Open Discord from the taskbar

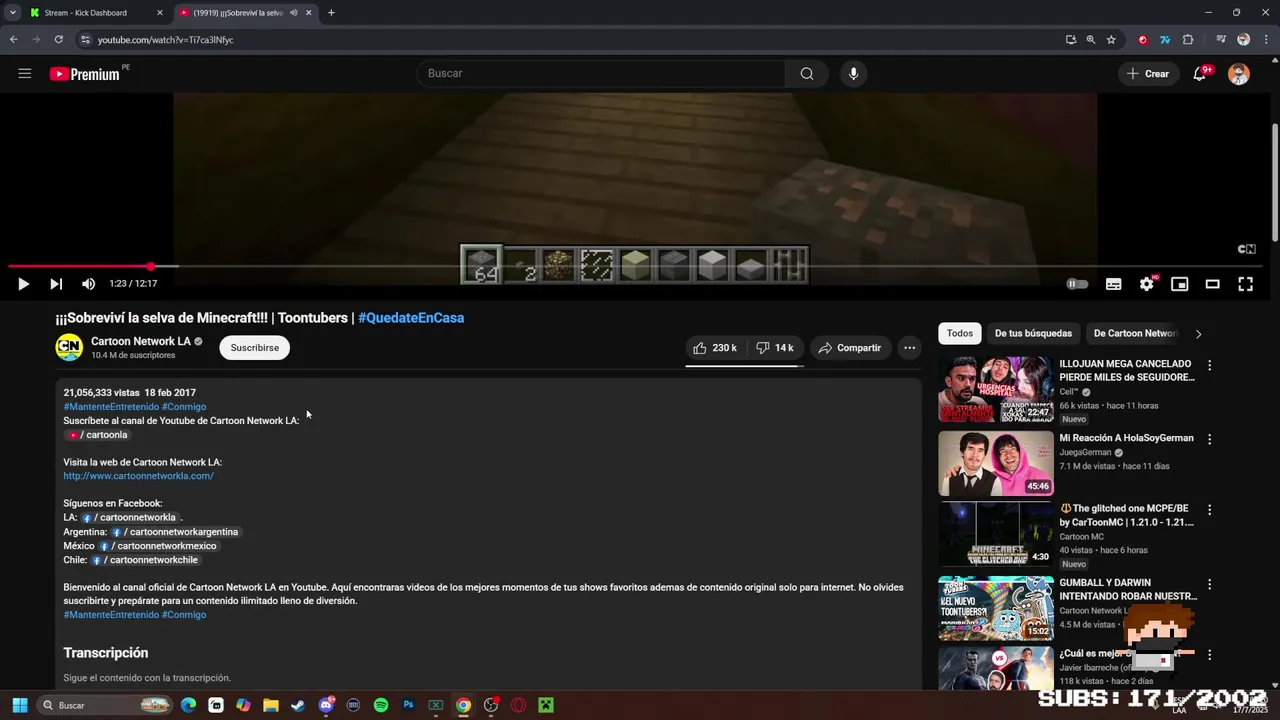[x=326, y=705]
